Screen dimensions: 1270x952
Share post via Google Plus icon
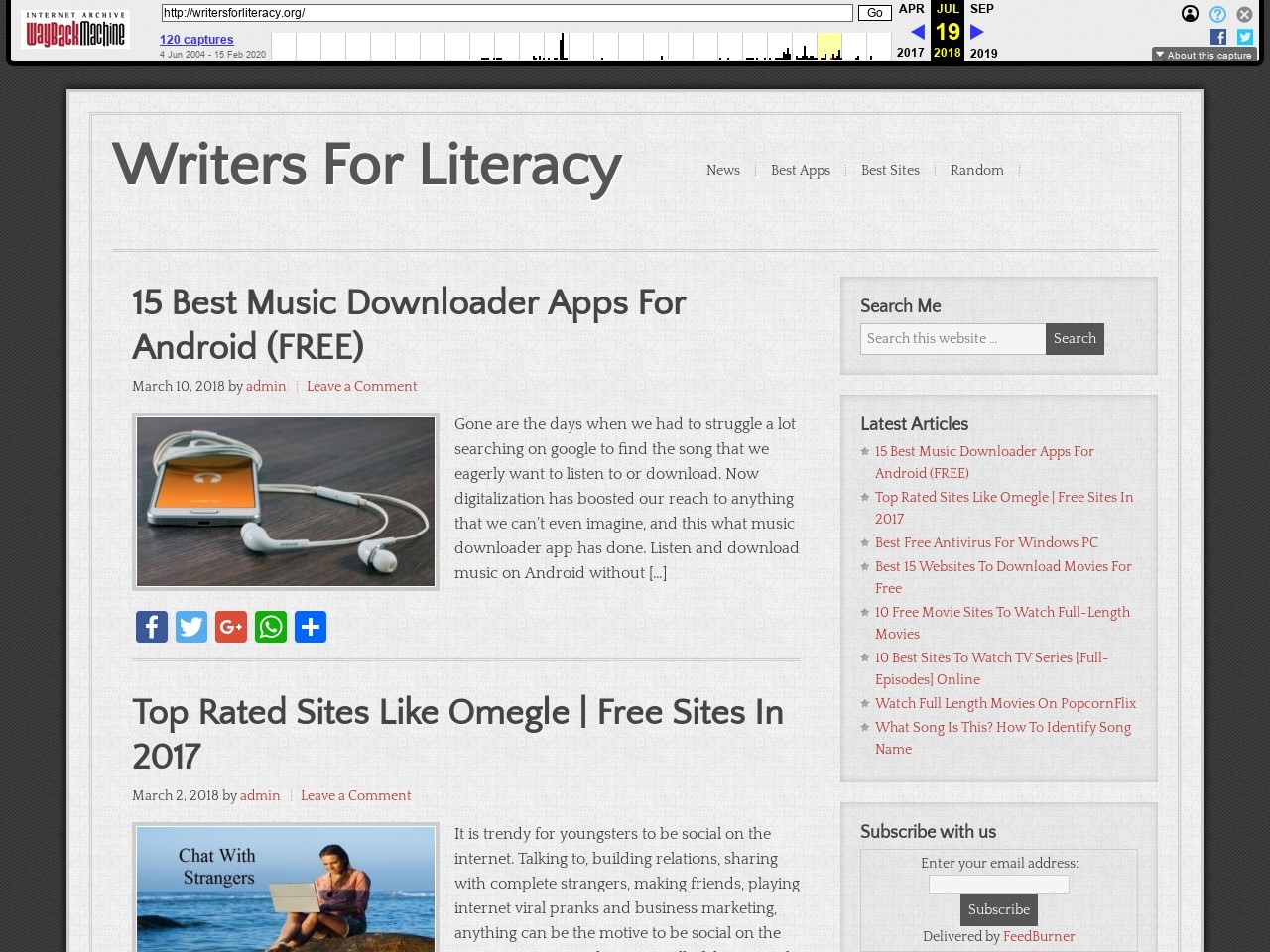pyautogui.click(x=231, y=627)
